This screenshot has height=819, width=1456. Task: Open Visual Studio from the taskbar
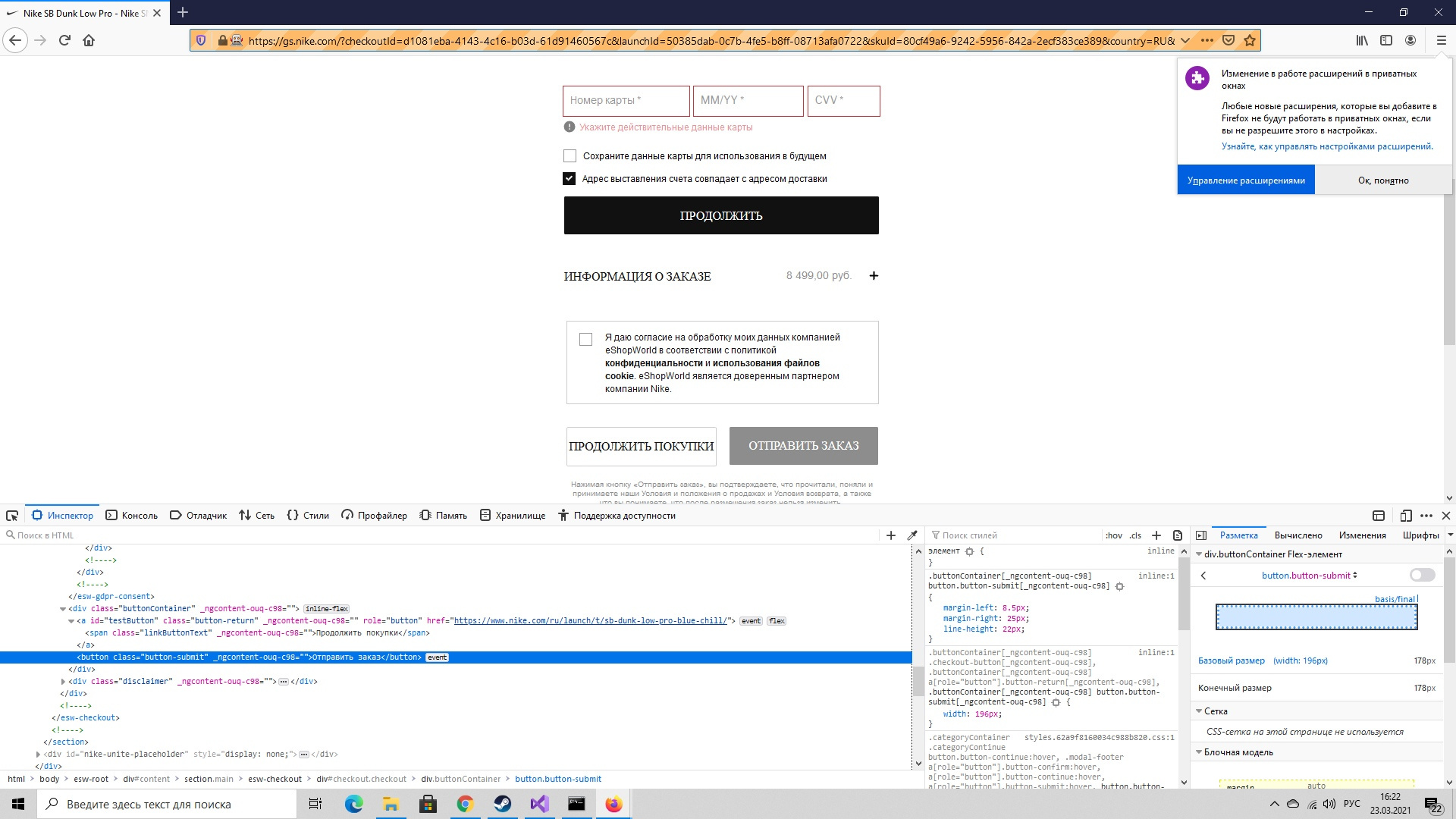[539, 804]
